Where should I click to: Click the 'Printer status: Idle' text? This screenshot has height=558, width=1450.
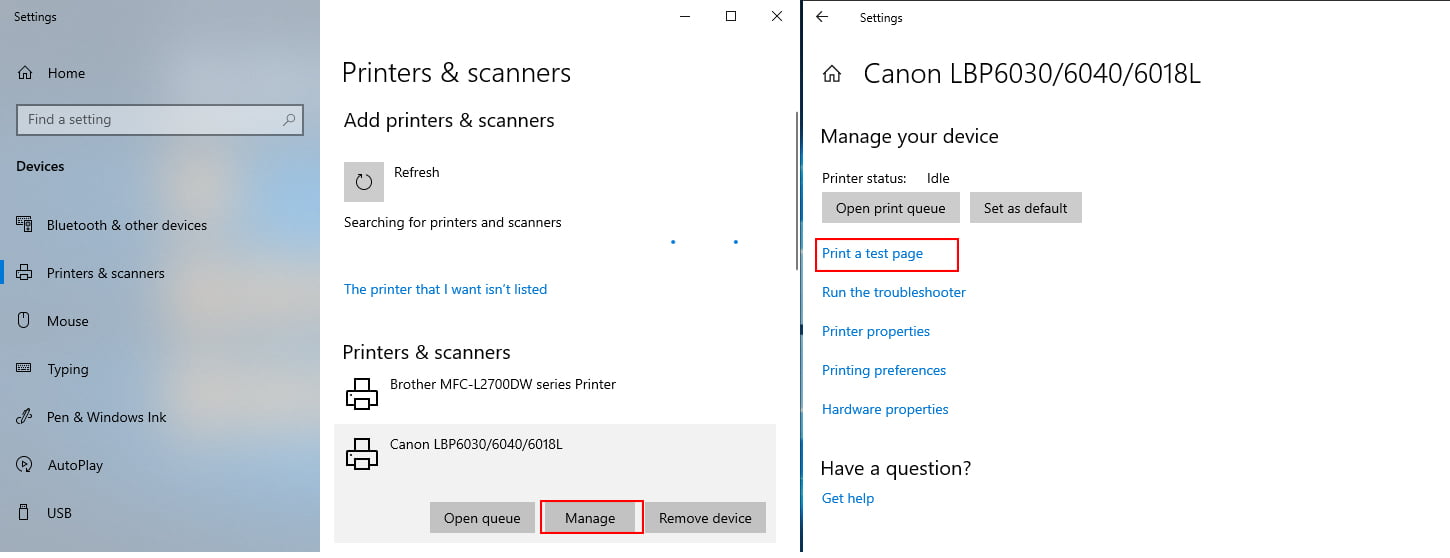886,178
